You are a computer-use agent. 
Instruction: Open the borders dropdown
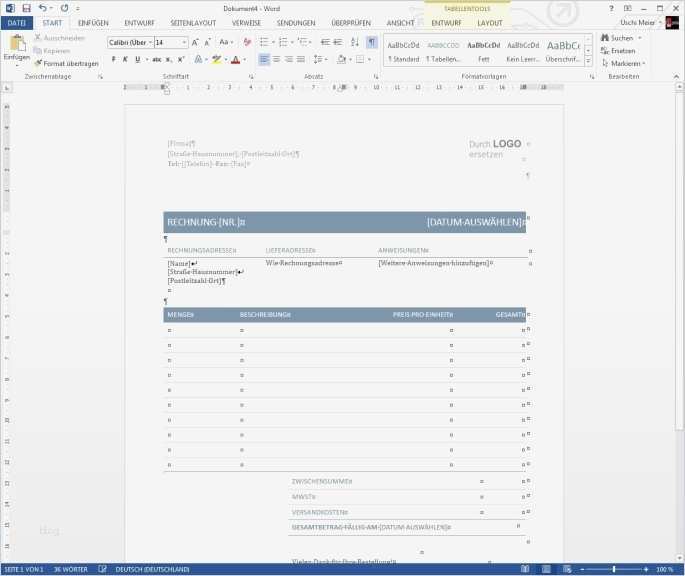point(370,59)
